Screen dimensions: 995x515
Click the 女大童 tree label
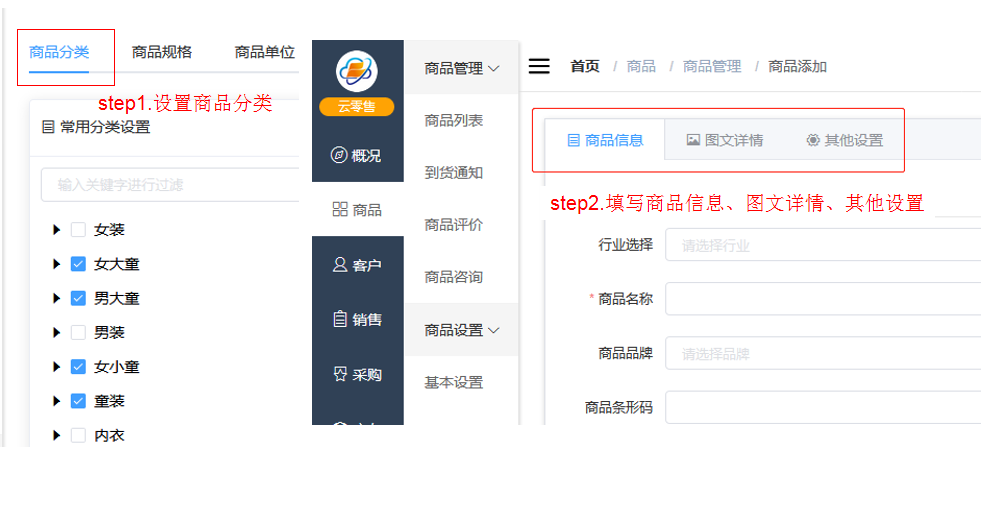117,264
